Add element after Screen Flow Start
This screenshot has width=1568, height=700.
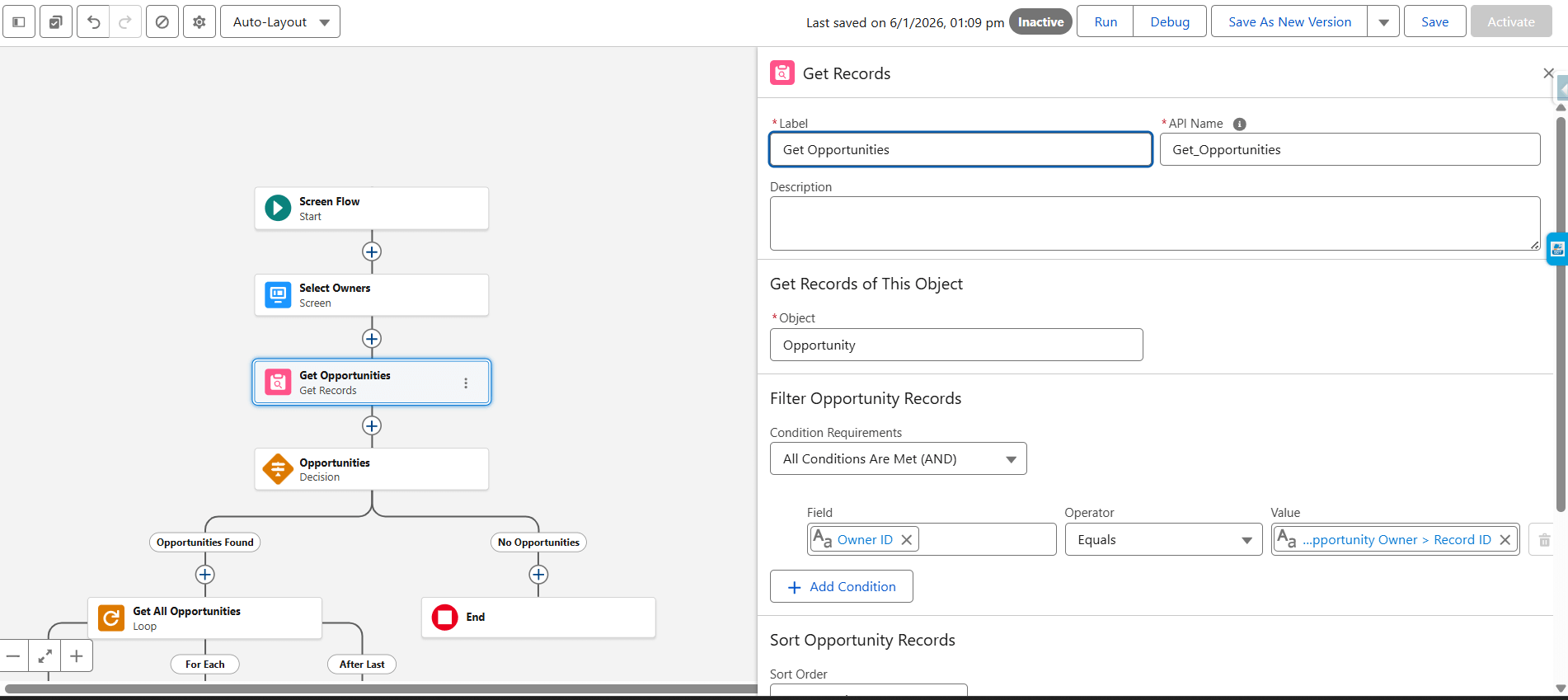click(x=372, y=251)
